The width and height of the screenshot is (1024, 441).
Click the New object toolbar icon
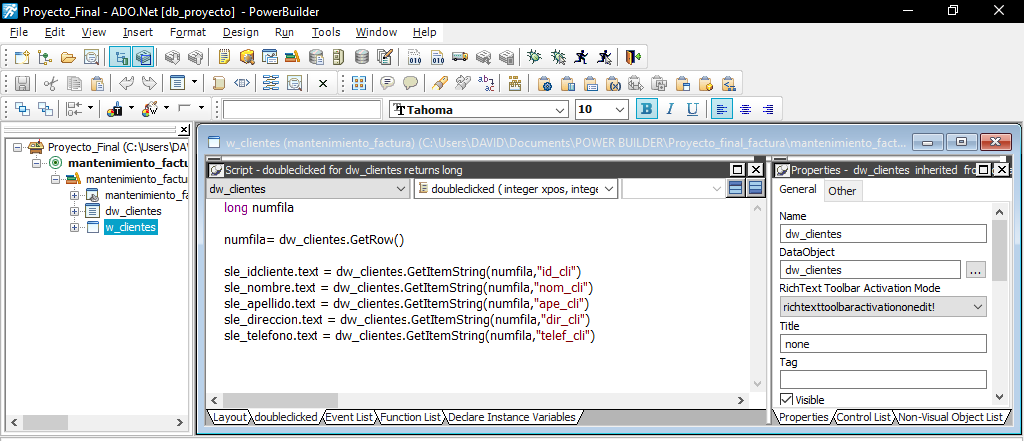(22, 57)
